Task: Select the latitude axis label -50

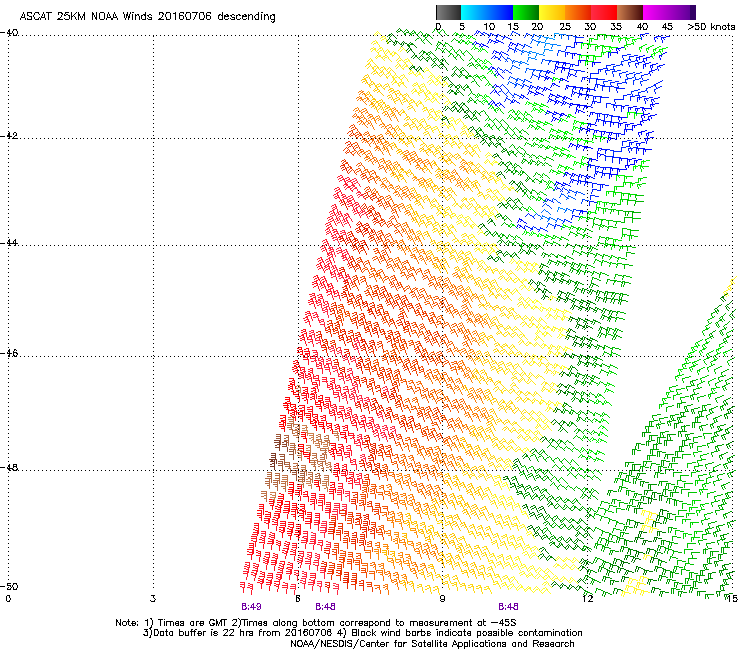Action: click(9, 586)
